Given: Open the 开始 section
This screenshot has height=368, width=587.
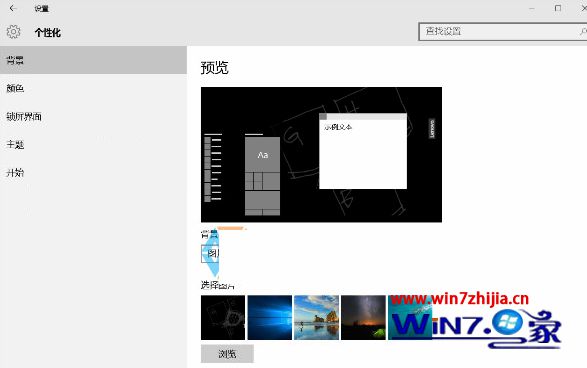Looking at the screenshot, I should tap(93, 173).
